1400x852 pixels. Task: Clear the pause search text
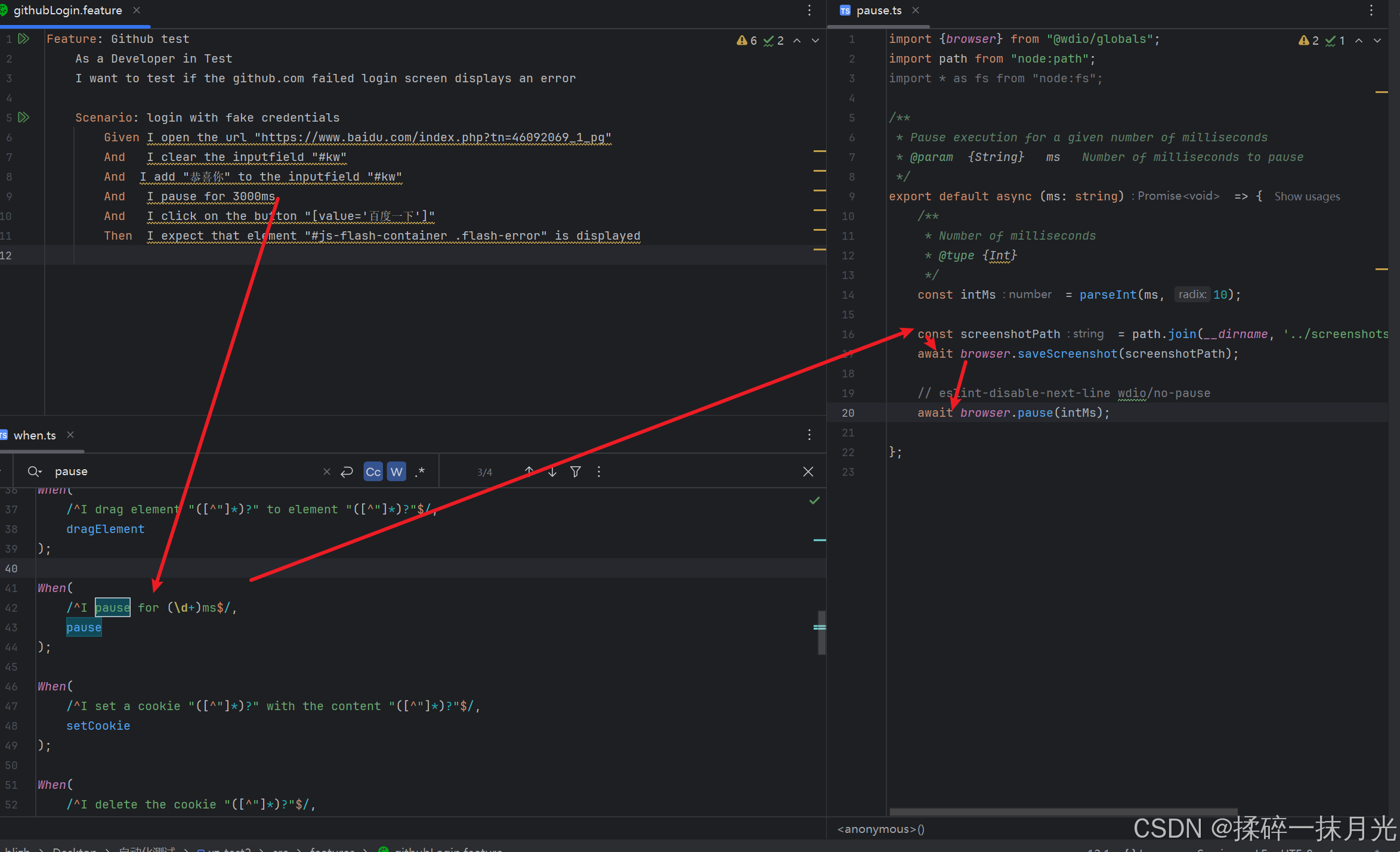326,472
